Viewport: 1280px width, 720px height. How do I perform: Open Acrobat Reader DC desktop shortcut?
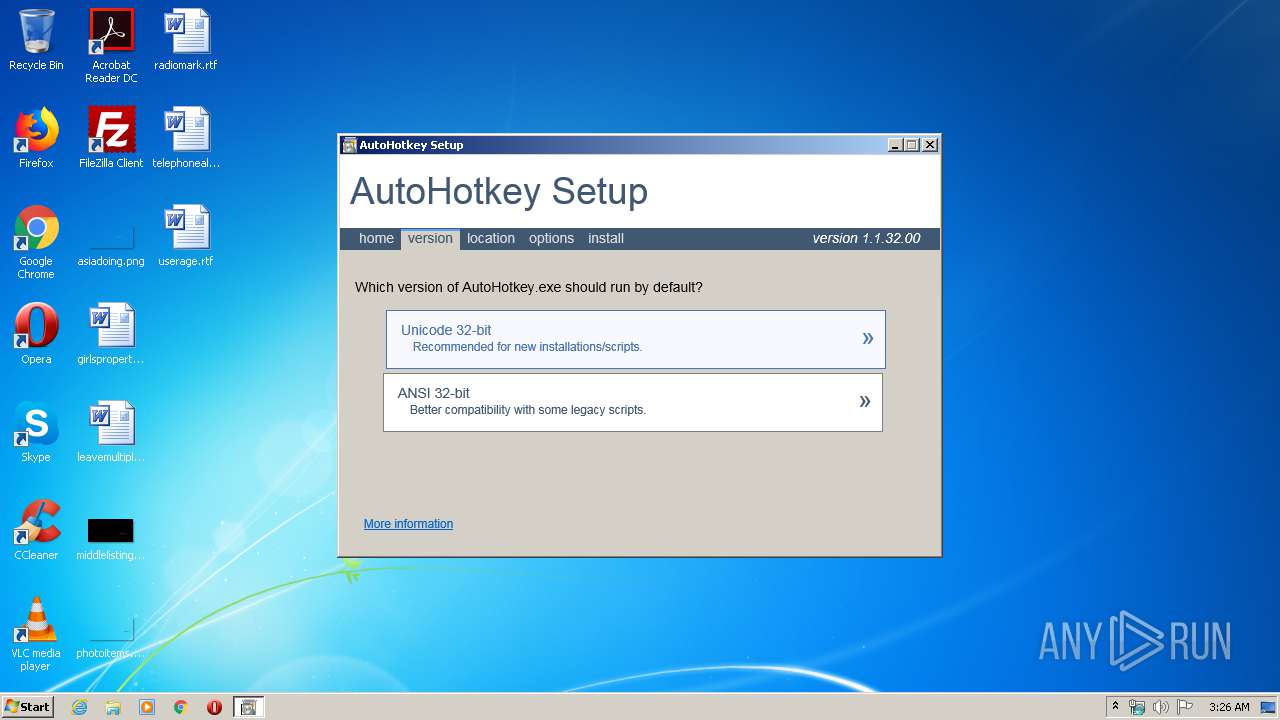click(111, 46)
